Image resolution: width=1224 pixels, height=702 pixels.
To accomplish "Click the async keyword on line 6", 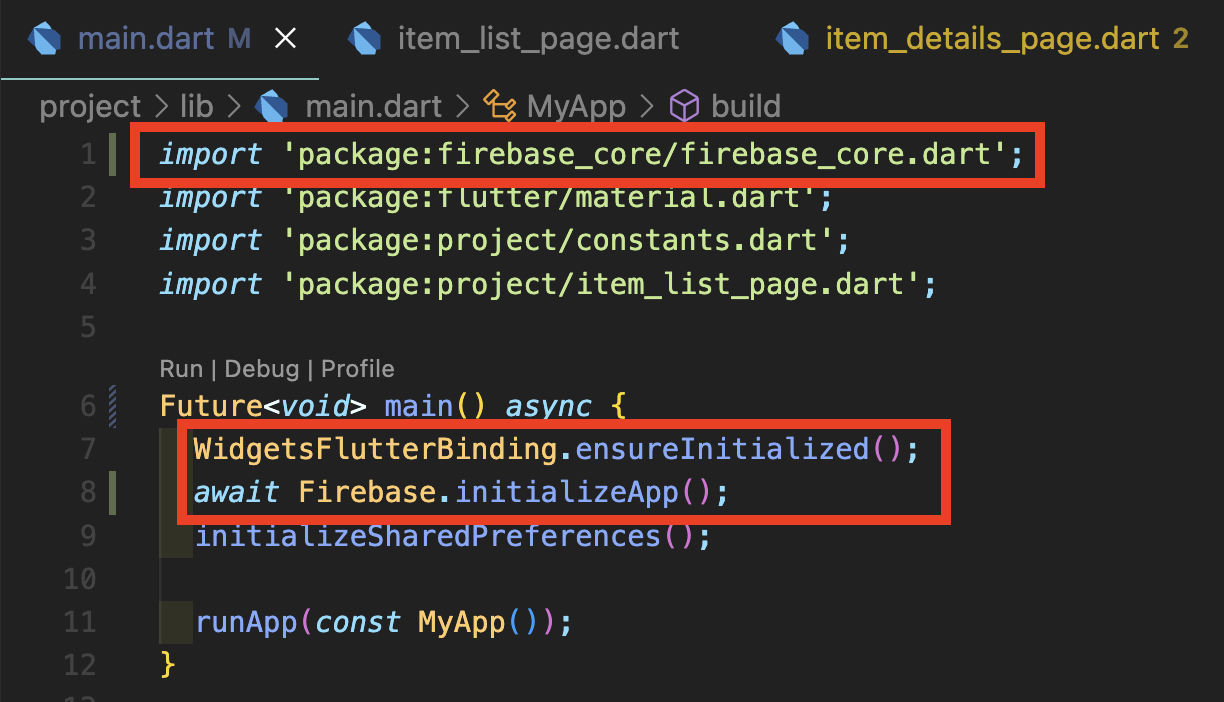I will click(548, 407).
